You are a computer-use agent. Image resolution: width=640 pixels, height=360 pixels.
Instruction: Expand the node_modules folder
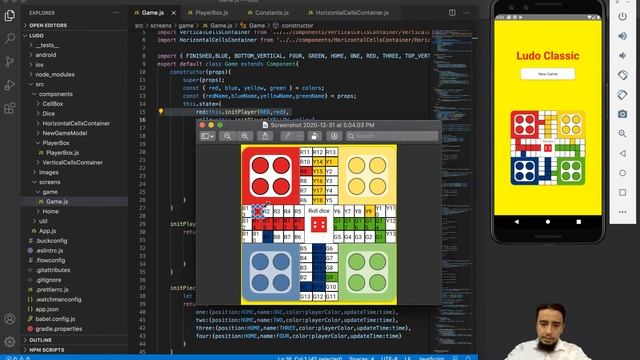coord(55,74)
